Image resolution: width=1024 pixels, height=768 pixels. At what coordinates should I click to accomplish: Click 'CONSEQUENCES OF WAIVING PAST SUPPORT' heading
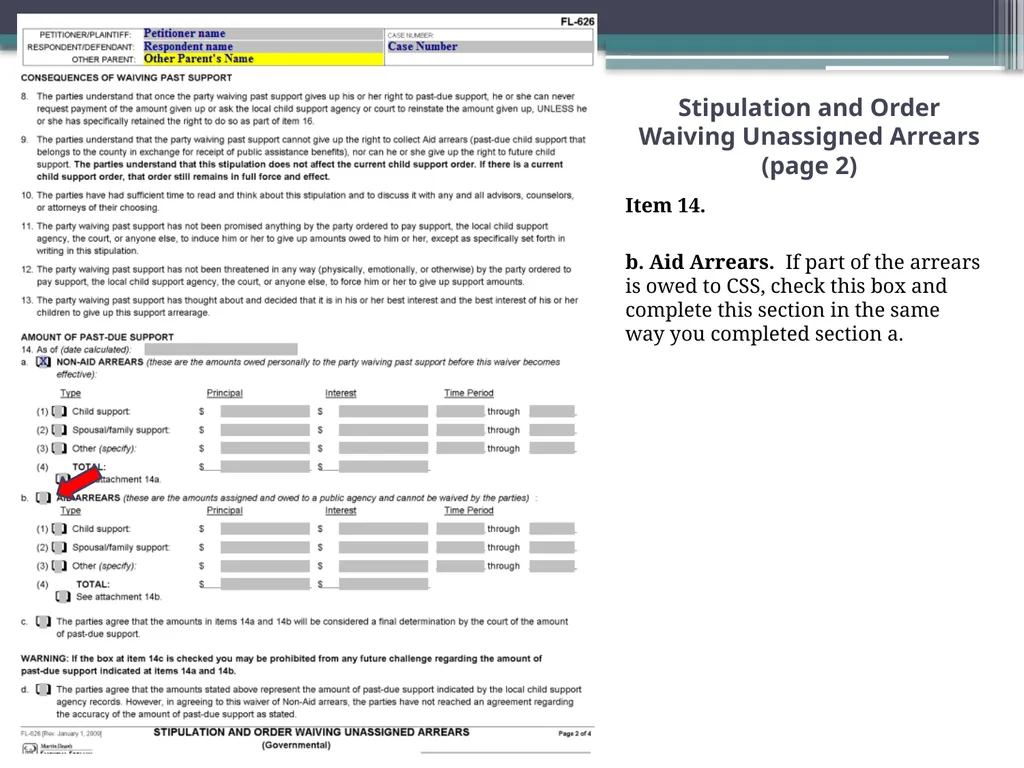126,78
